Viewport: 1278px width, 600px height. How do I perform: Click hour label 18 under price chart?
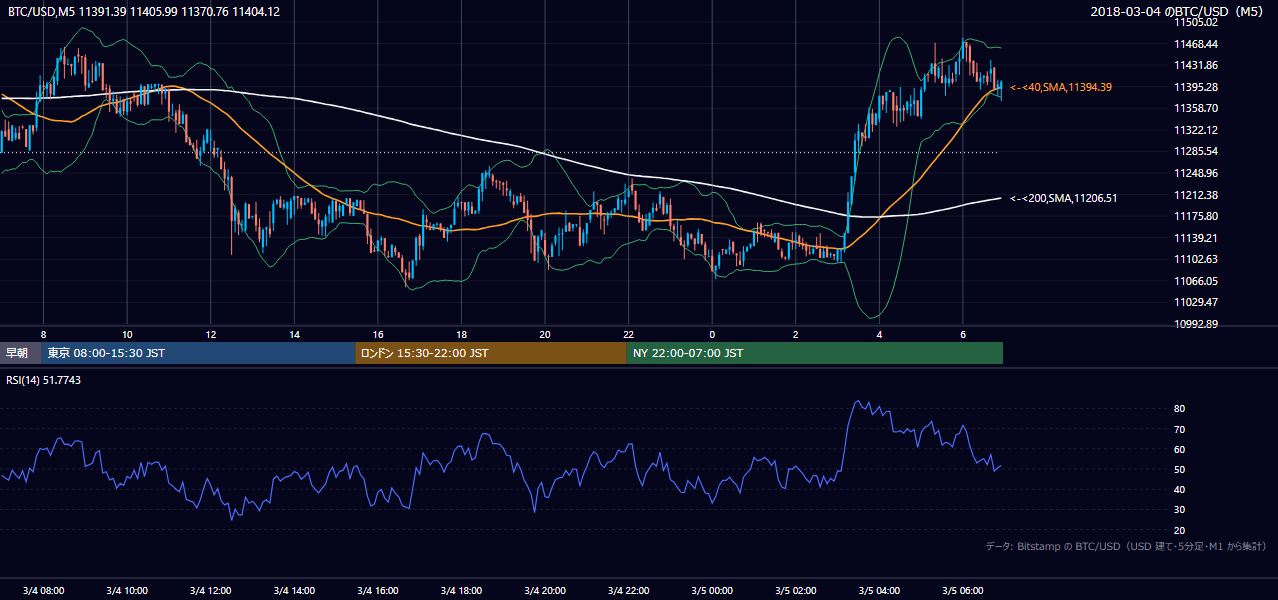pyautogui.click(x=461, y=334)
